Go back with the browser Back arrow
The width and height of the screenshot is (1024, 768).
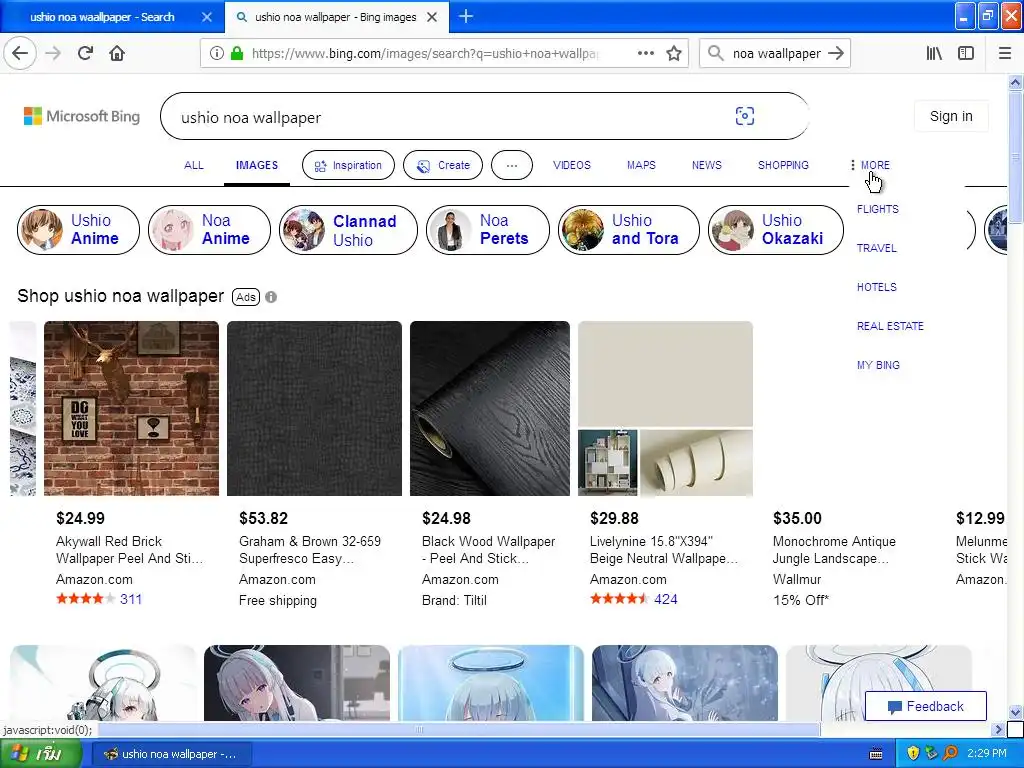pos(20,53)
